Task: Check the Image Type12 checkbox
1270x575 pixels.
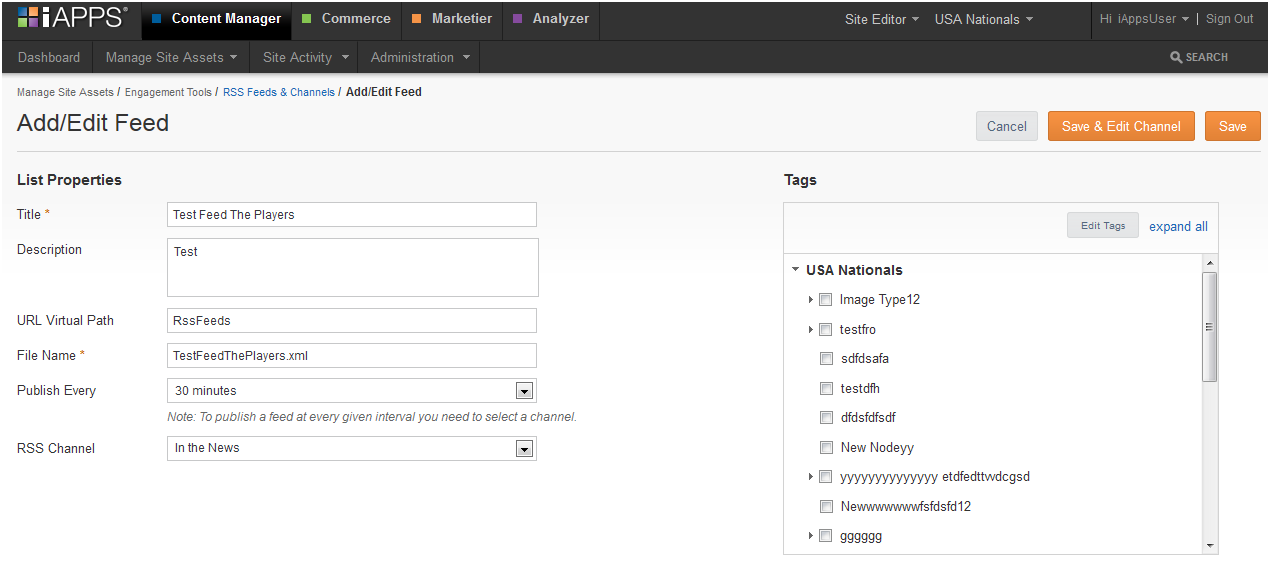Action: [826, 299]
